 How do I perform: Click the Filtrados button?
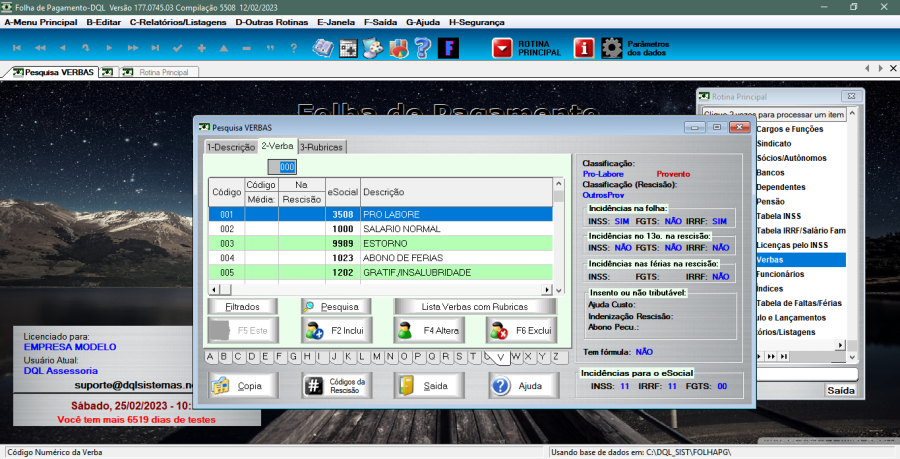[243, 306]
